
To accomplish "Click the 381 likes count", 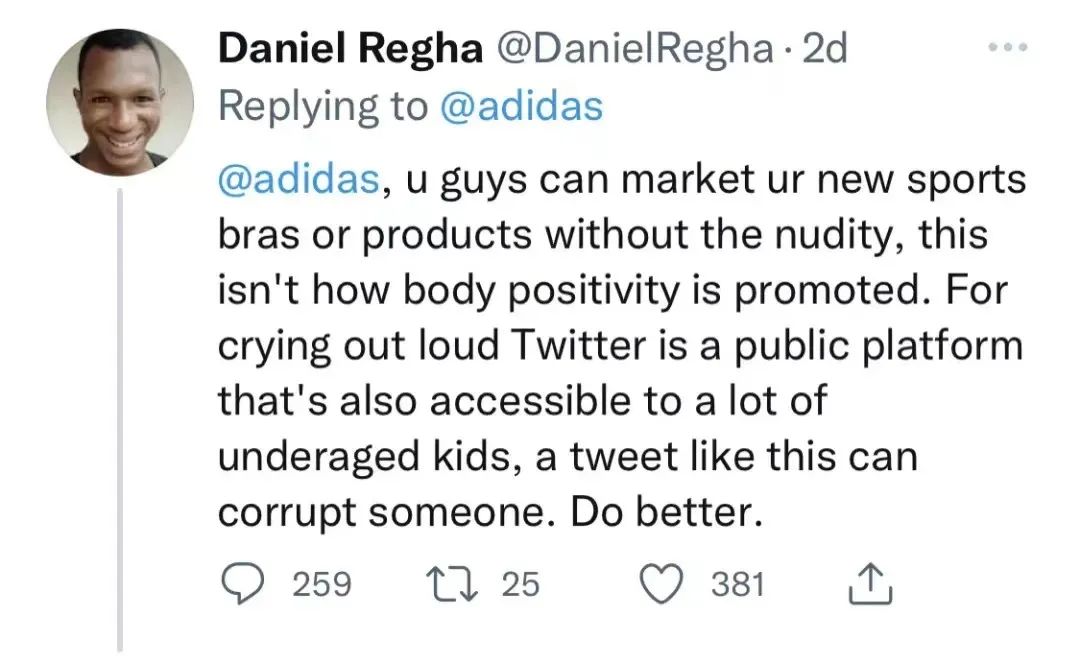I will tap(737, 584).
